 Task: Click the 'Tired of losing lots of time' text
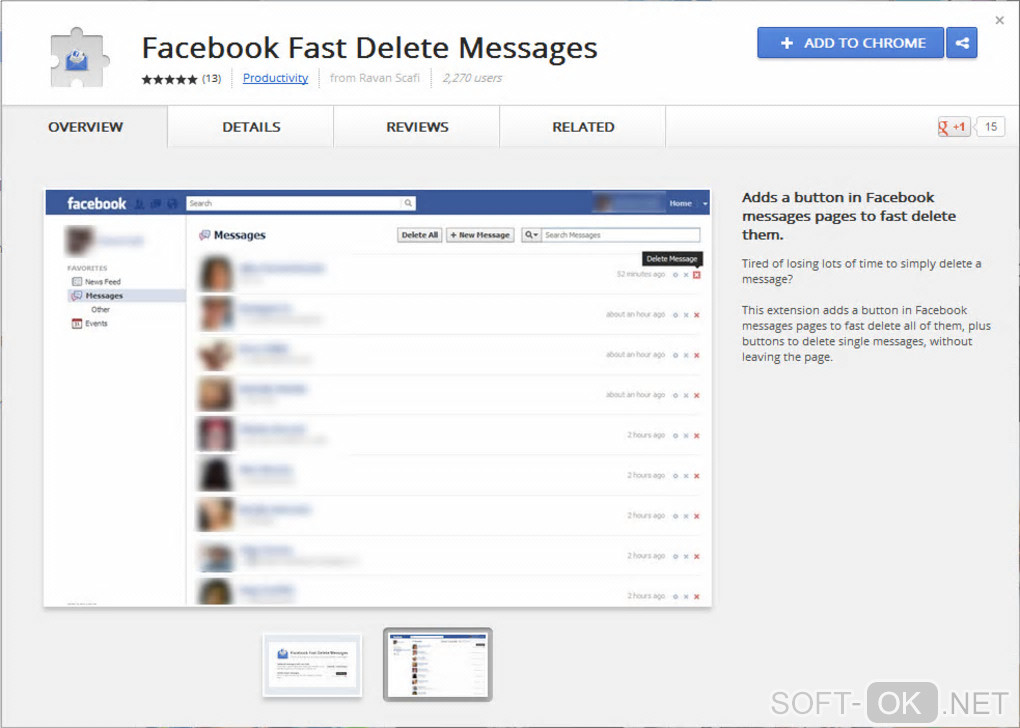click(861, 271)
